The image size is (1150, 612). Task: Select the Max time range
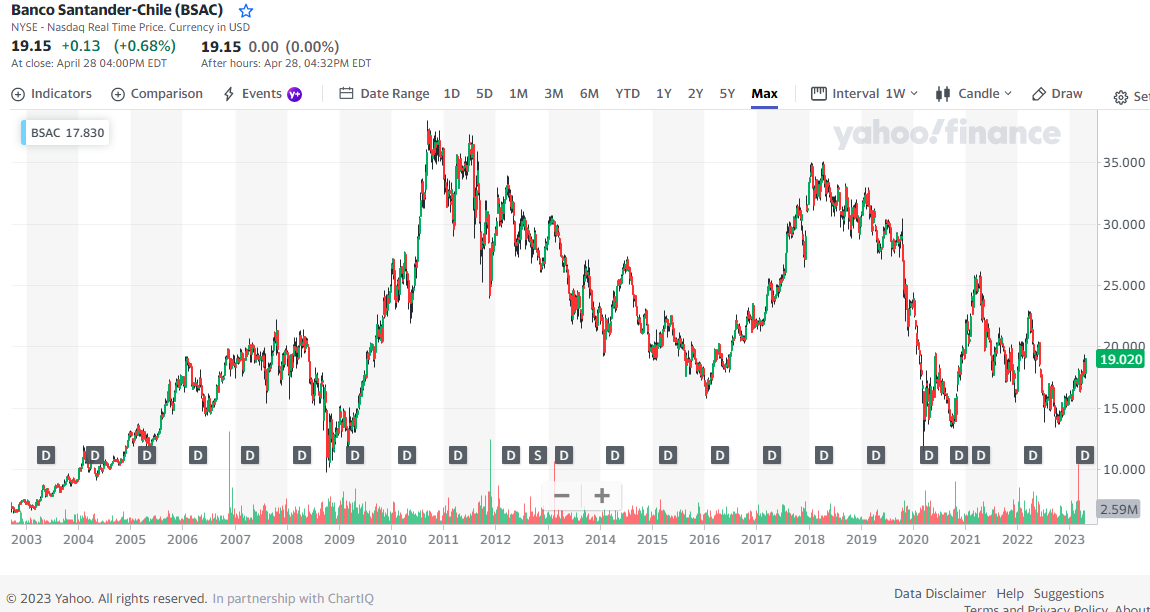(x=764, y=94)
